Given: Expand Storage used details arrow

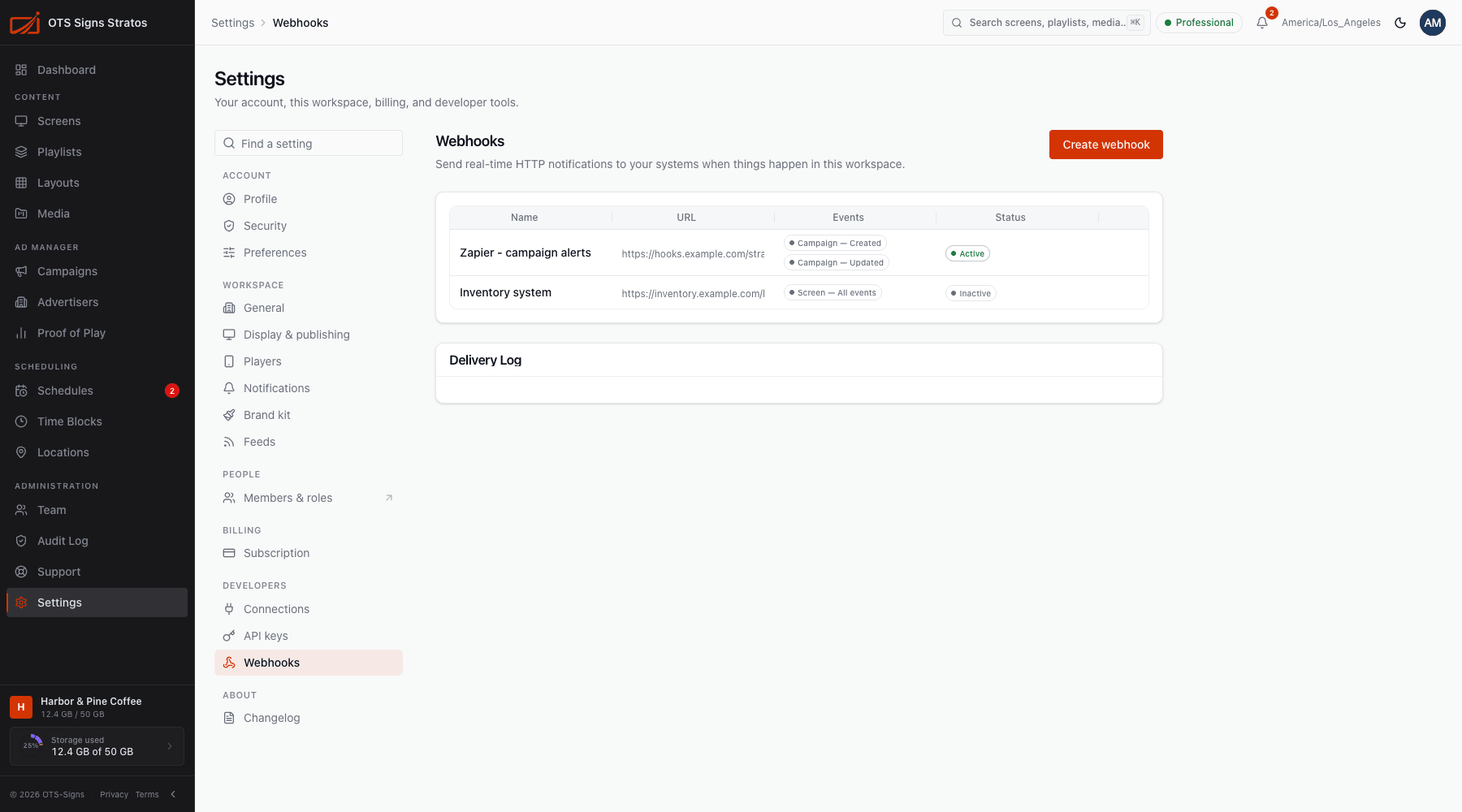Looking at the screenshot, I should 170,746.
